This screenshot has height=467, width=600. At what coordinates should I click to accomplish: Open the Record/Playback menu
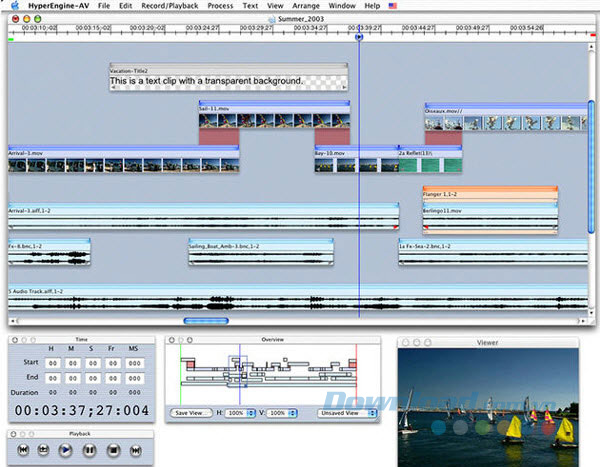point(168,6)
